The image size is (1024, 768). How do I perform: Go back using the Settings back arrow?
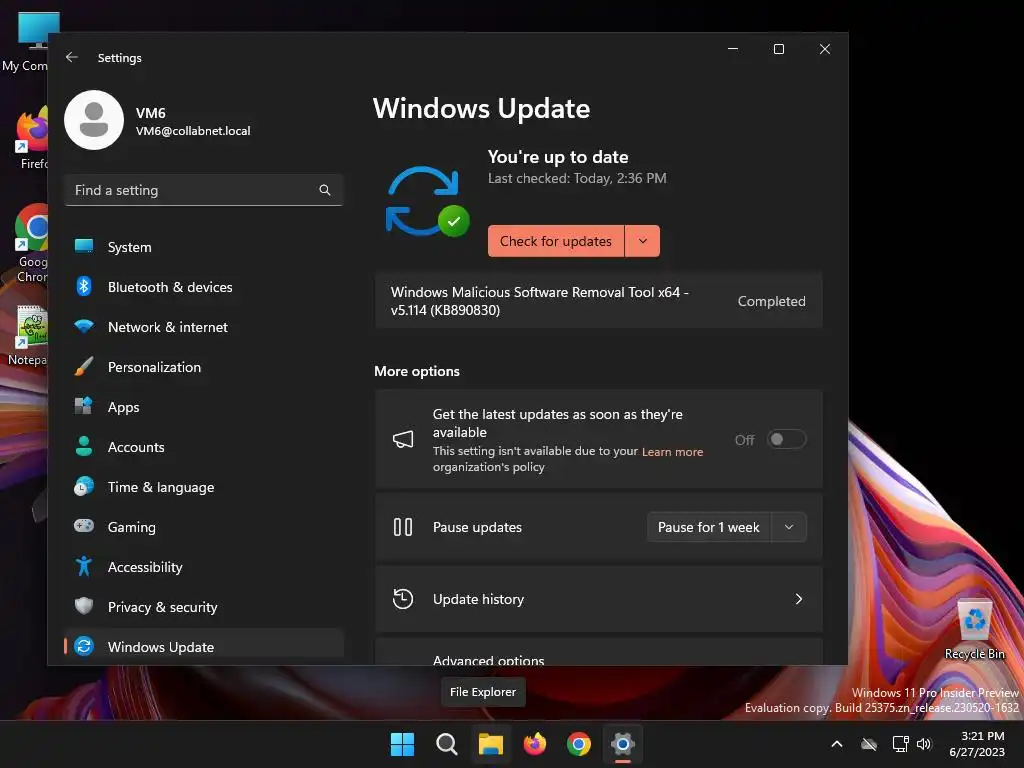point(72,57)
